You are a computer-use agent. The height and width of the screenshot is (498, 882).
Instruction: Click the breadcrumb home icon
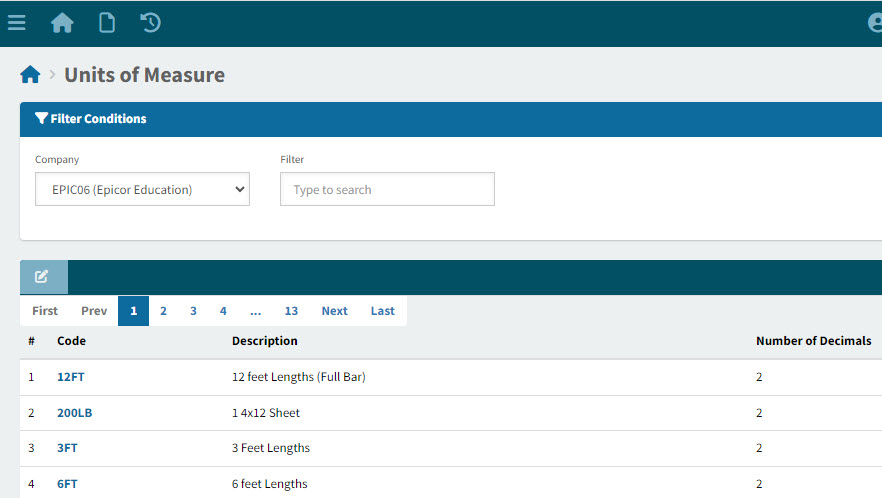click(30, 75)
